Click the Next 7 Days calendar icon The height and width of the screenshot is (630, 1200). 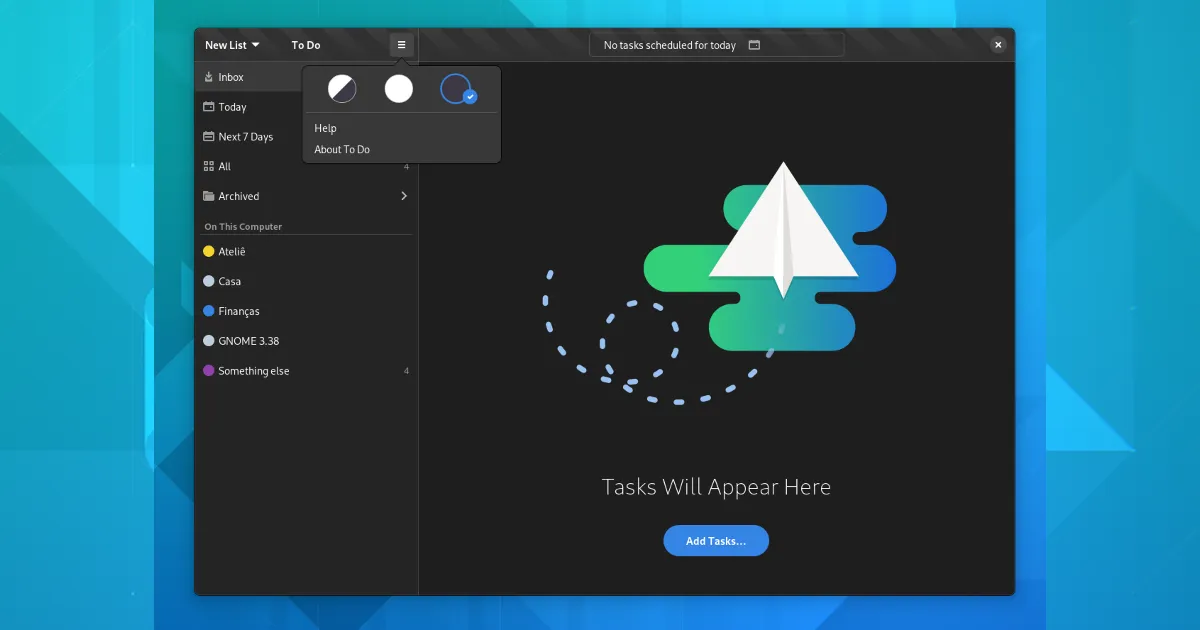click(209, 137)
